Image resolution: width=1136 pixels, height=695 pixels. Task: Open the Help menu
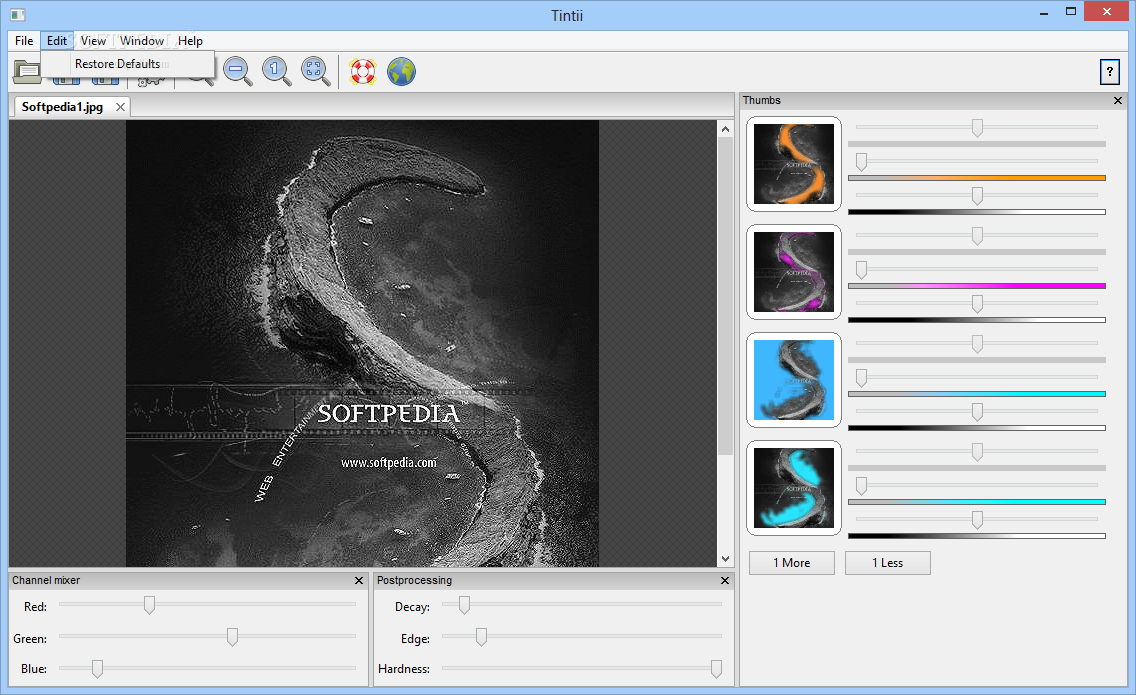(190, 41)
